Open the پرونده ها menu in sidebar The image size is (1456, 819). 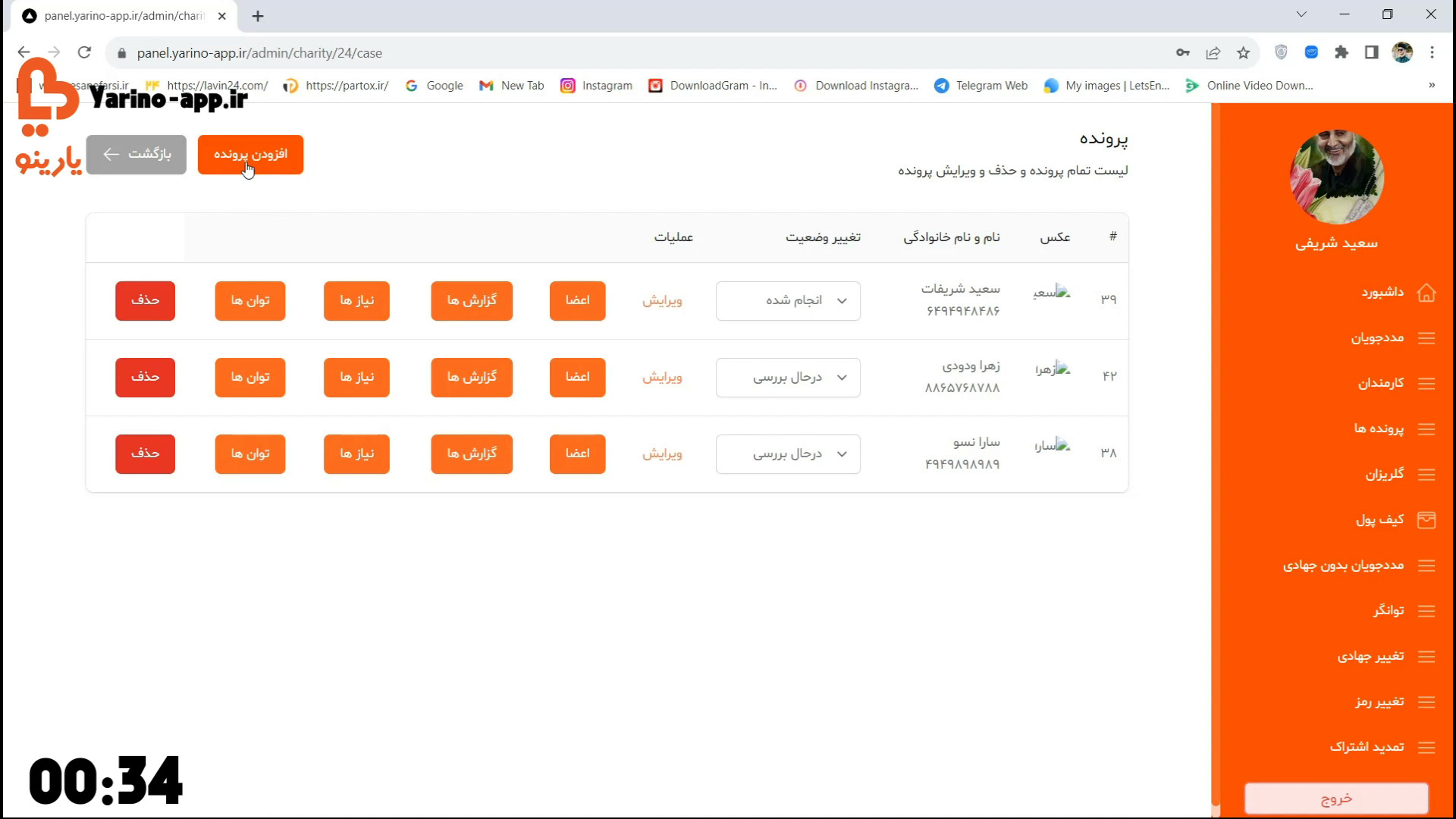(1379, 429)
